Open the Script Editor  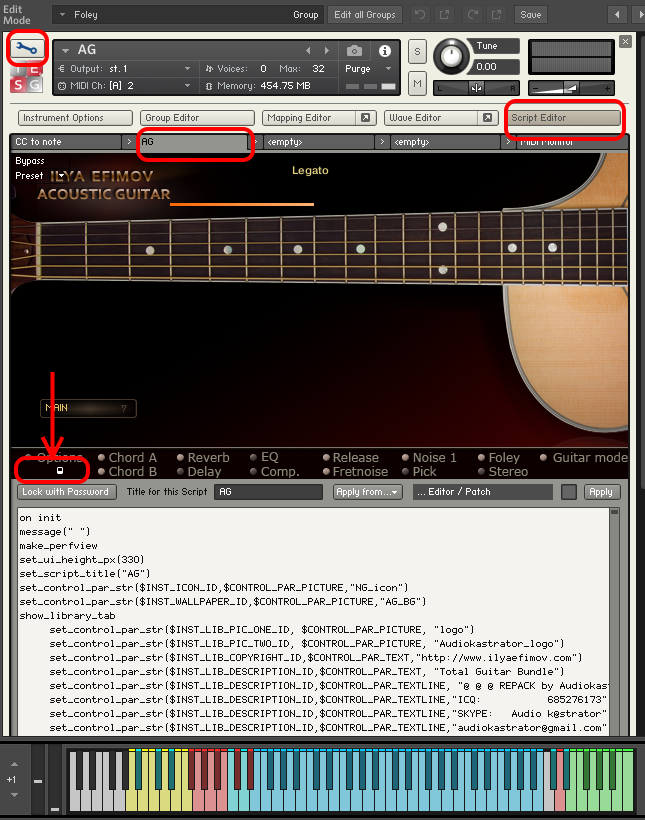[563, 118]
